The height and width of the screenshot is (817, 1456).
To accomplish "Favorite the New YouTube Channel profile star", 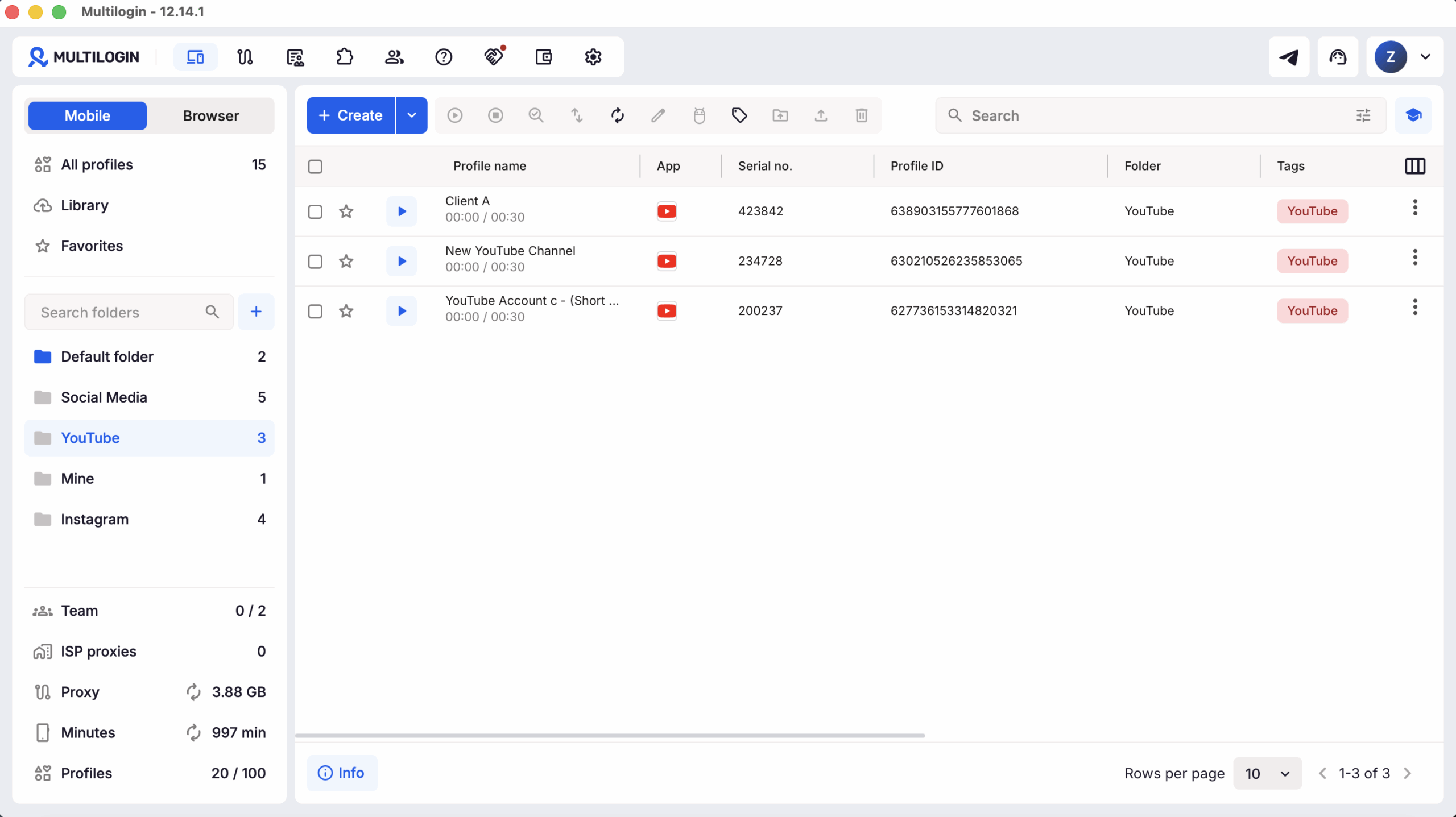I will pos(346,261).
